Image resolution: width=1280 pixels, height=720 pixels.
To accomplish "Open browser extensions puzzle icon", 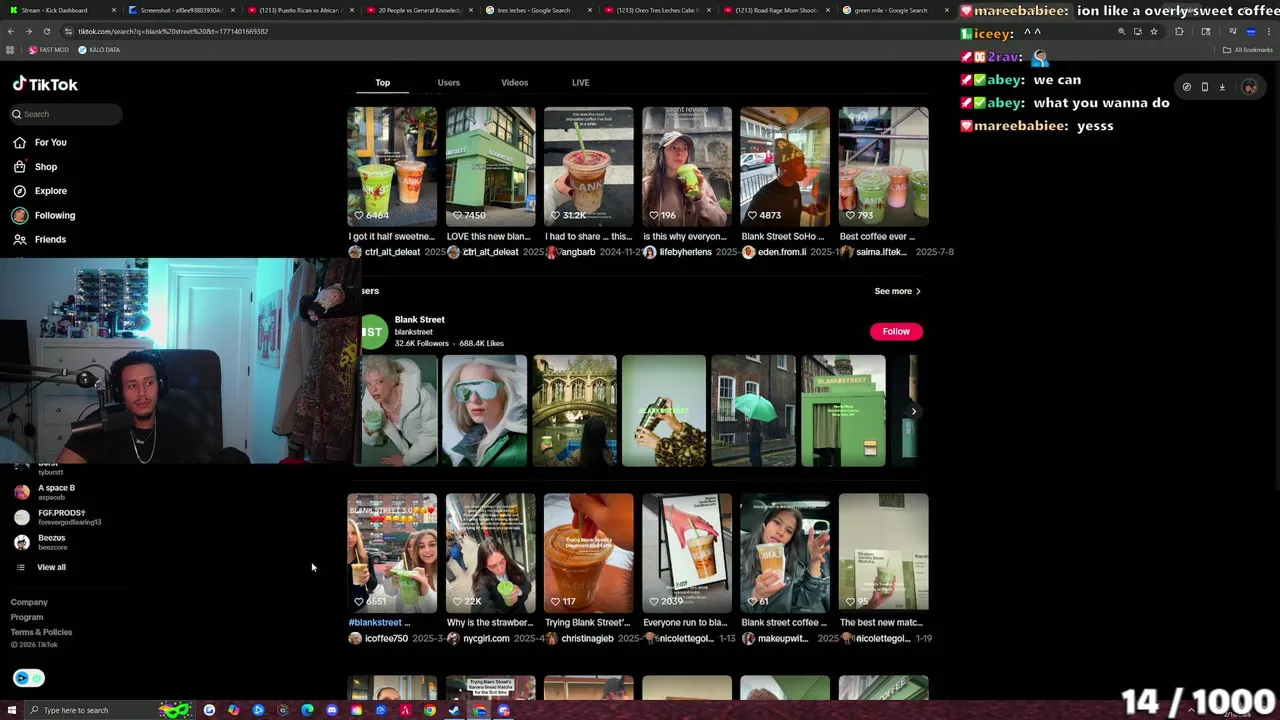I will click(x=1179, y=31).
